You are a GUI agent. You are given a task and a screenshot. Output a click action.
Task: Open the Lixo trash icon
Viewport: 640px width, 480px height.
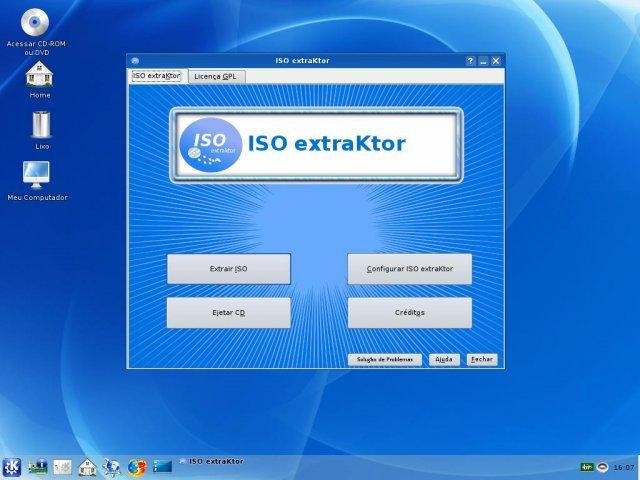(41, 130)
